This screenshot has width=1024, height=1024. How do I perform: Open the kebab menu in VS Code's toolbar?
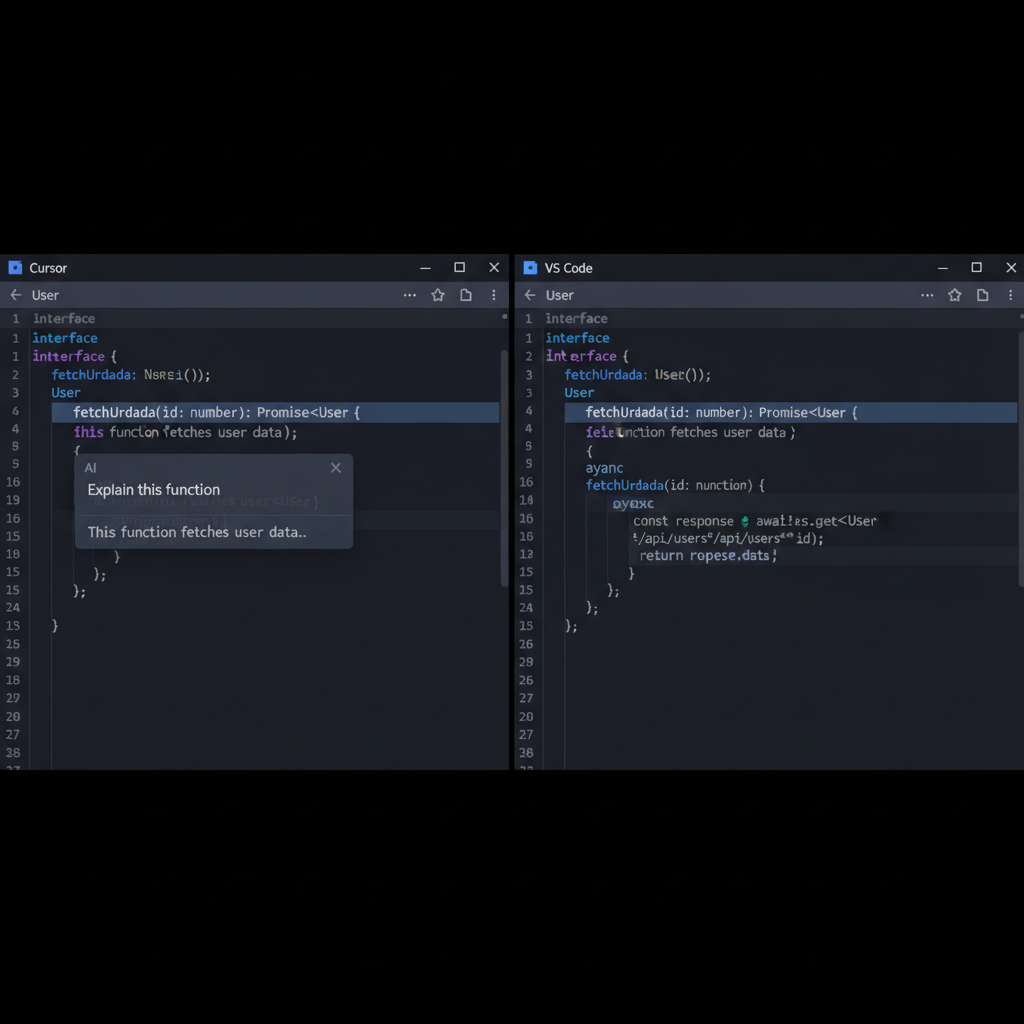(1010, 295)
